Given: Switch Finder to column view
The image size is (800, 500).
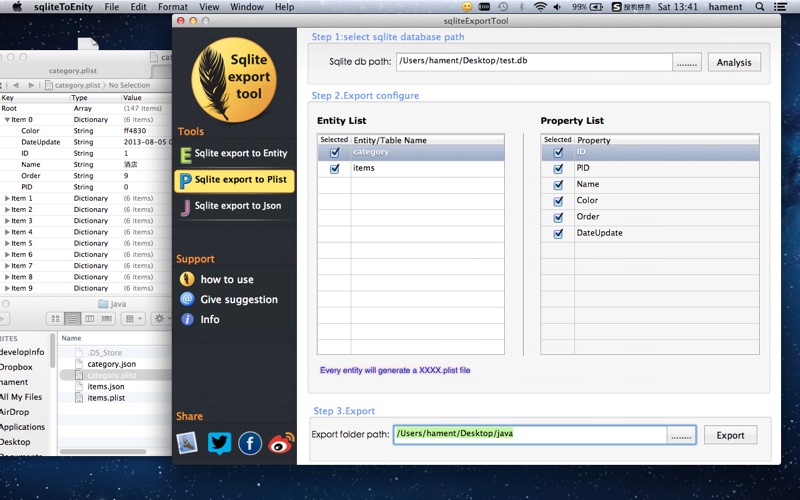Looking at the screenshot, I should point(90,318).
